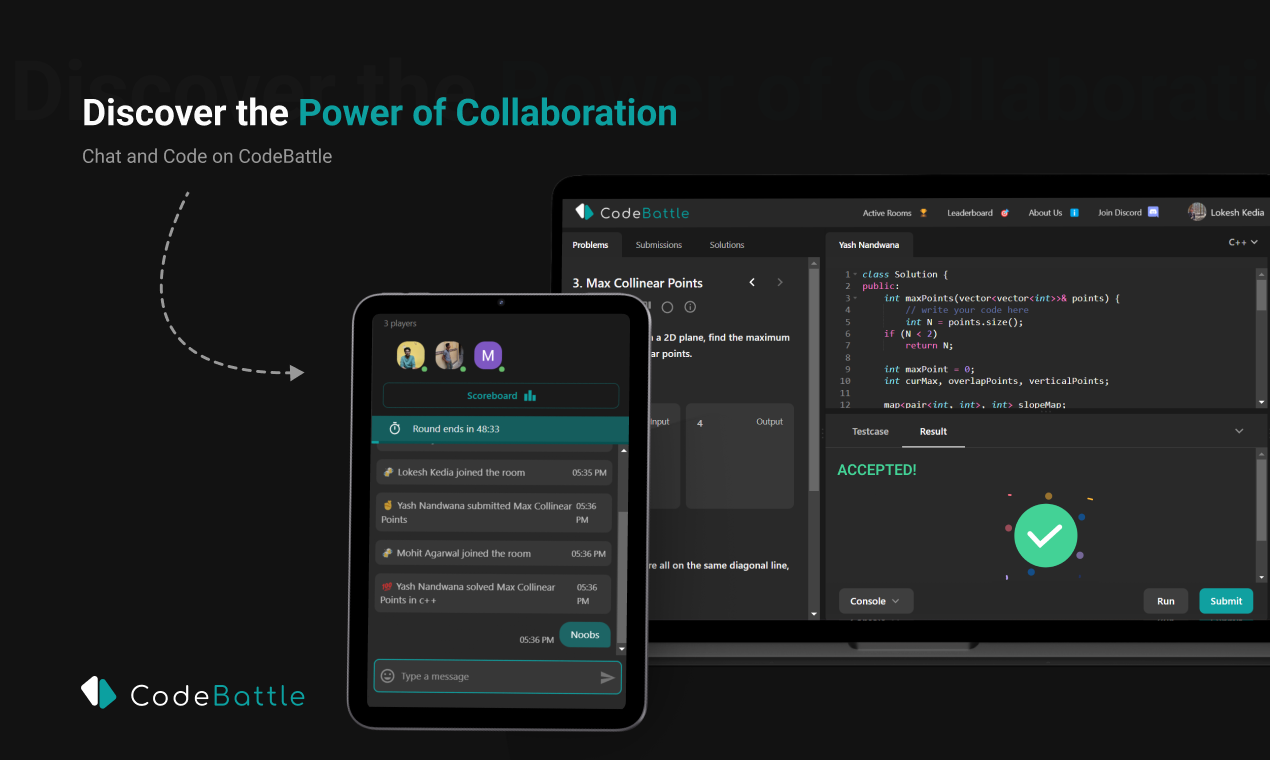Click the Run button

[x=1166, y=601]
